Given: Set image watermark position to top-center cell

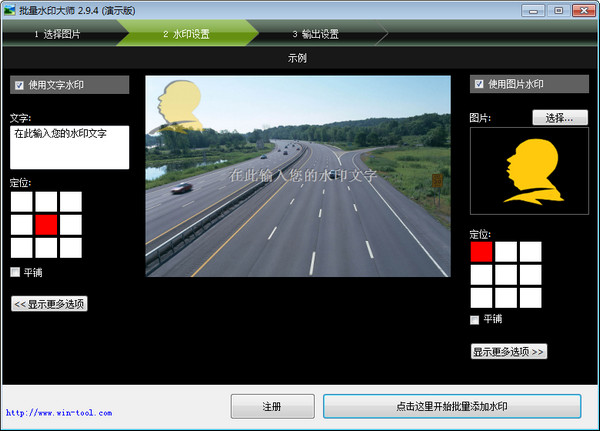Looking at the screenshot, I should pos(506,251).
